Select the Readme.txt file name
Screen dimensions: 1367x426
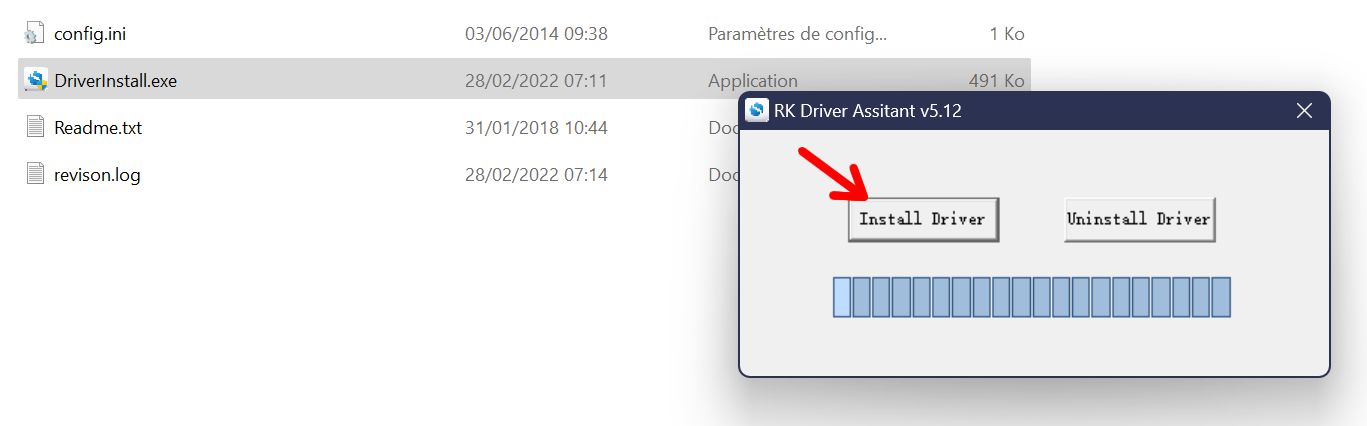pos(98,128)
